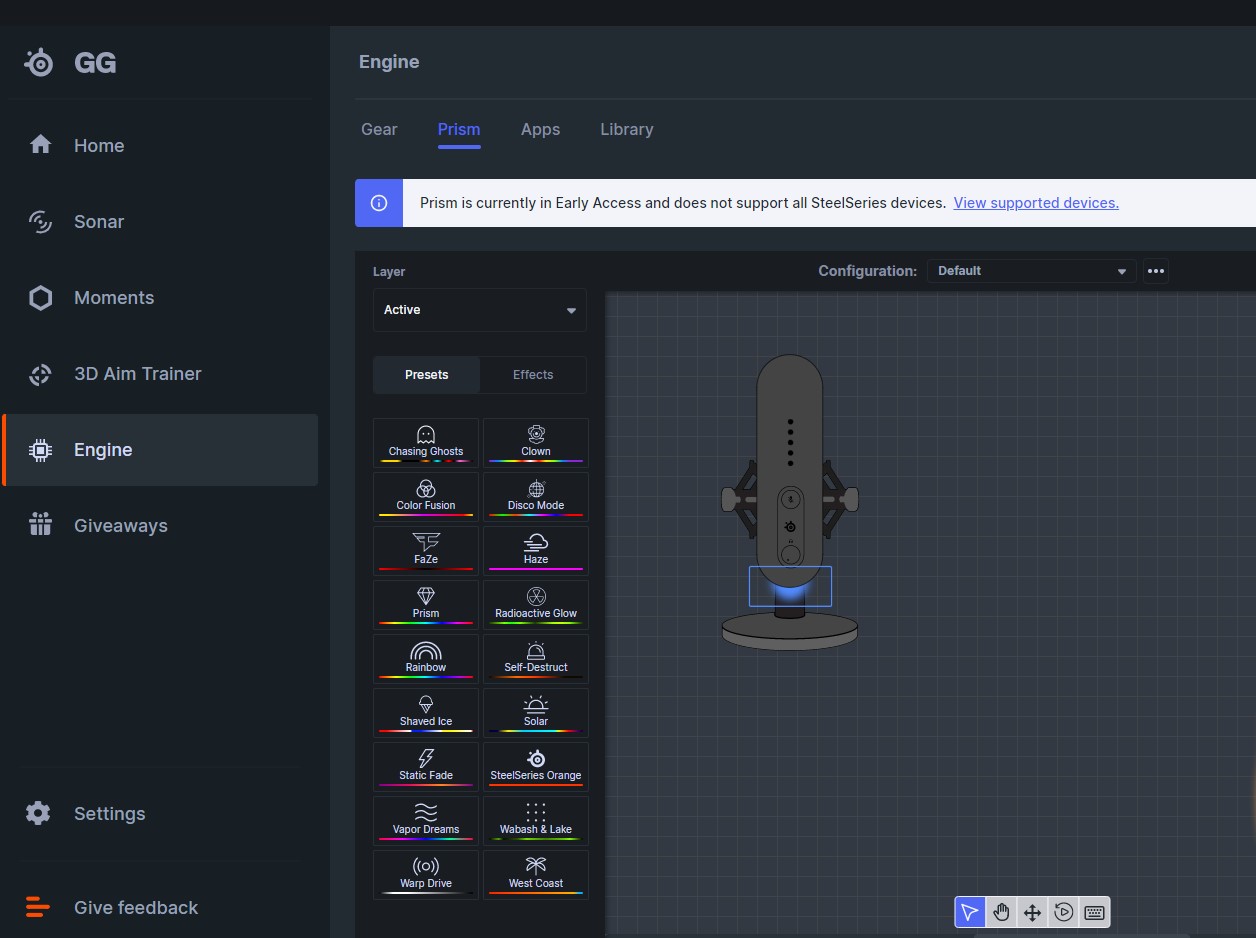Choose the four-arrow move tool
This screenshot has width=1256, height=938.
1032,912
